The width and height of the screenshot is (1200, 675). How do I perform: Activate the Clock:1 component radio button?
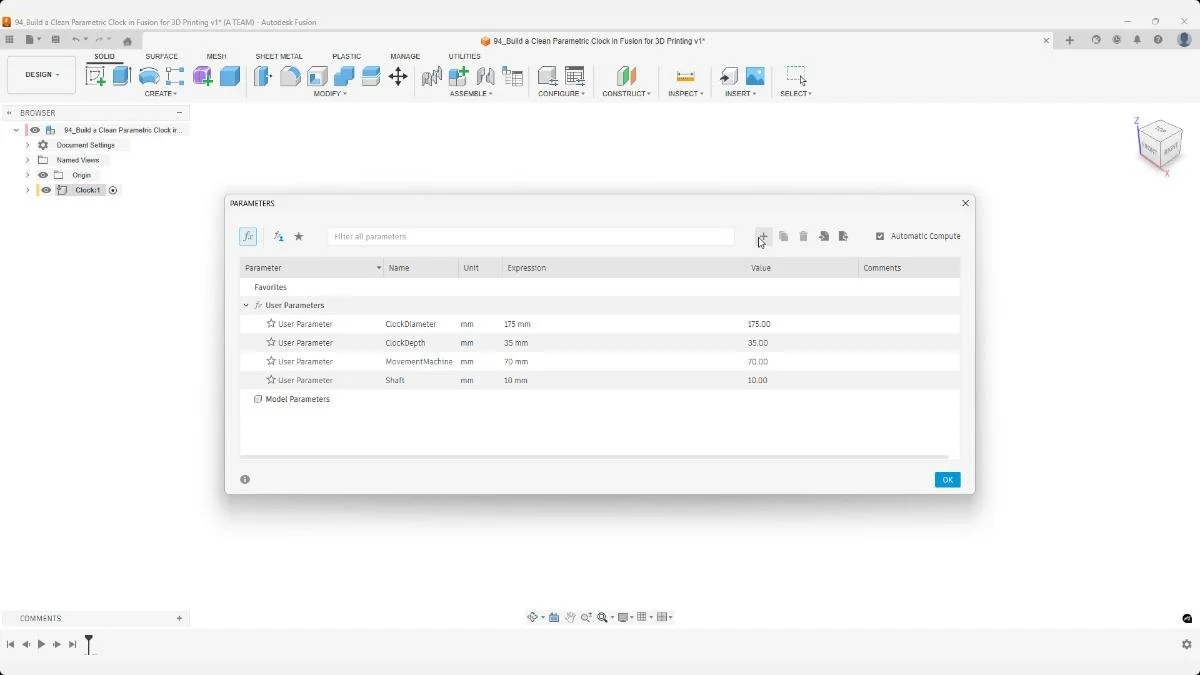click(x=113, y=190)
